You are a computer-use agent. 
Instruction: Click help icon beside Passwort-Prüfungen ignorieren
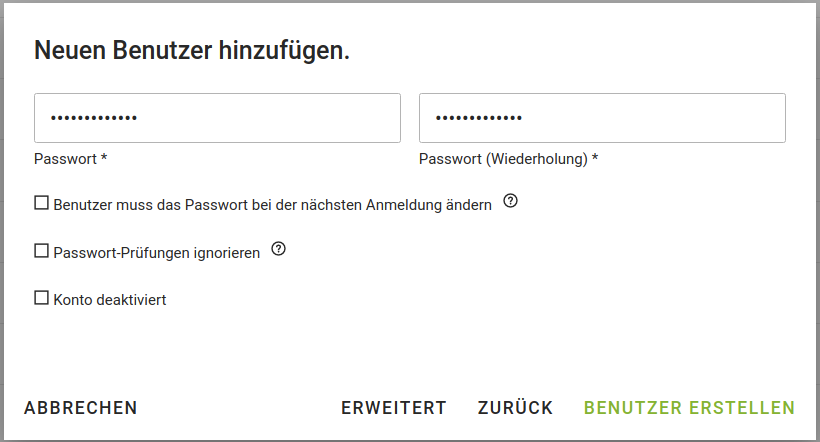pyautogui.click(x=279, y=250)
